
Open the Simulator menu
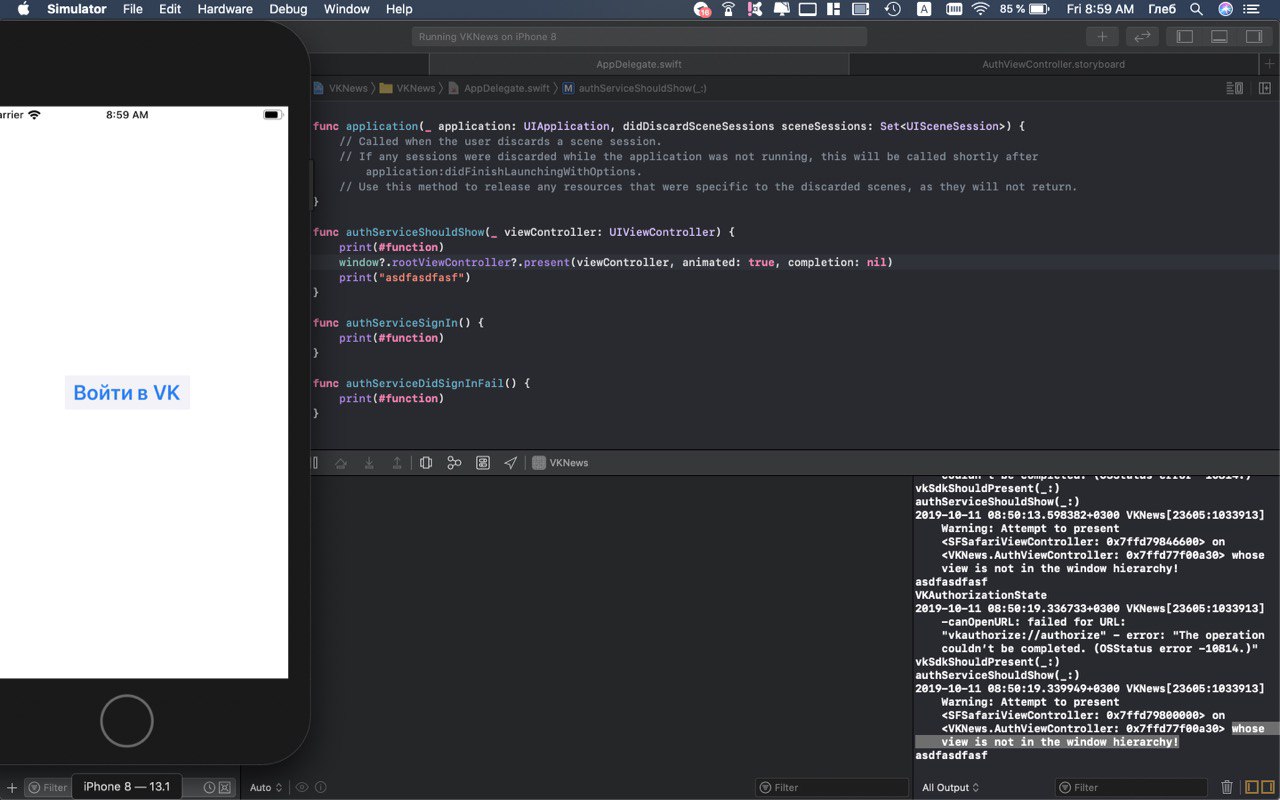click(77, 9)
